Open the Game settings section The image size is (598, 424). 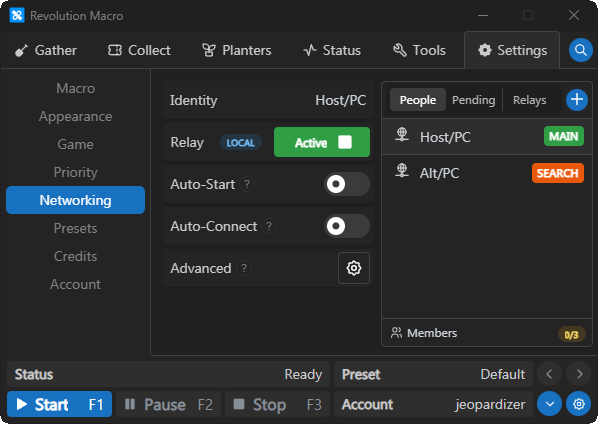point(76,144)
